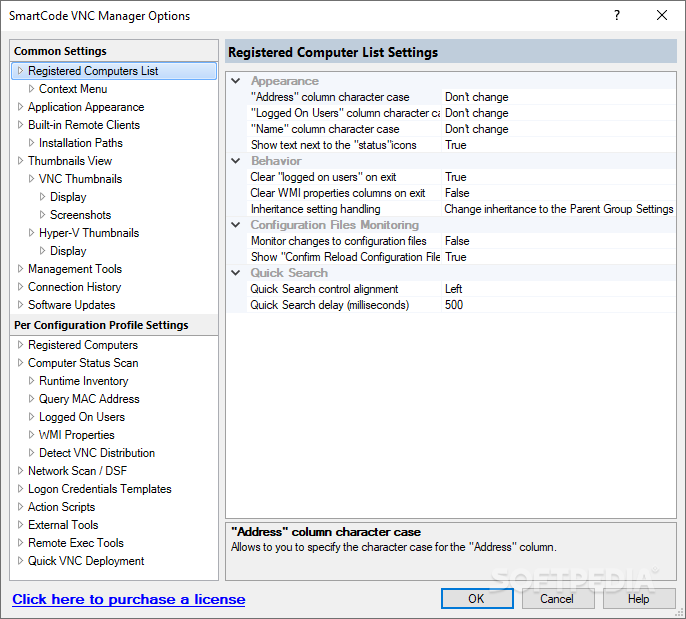This screenshot has width=686, height=619.
Task: Select Display under VNC Thumbnails
Action: [68, 197]
